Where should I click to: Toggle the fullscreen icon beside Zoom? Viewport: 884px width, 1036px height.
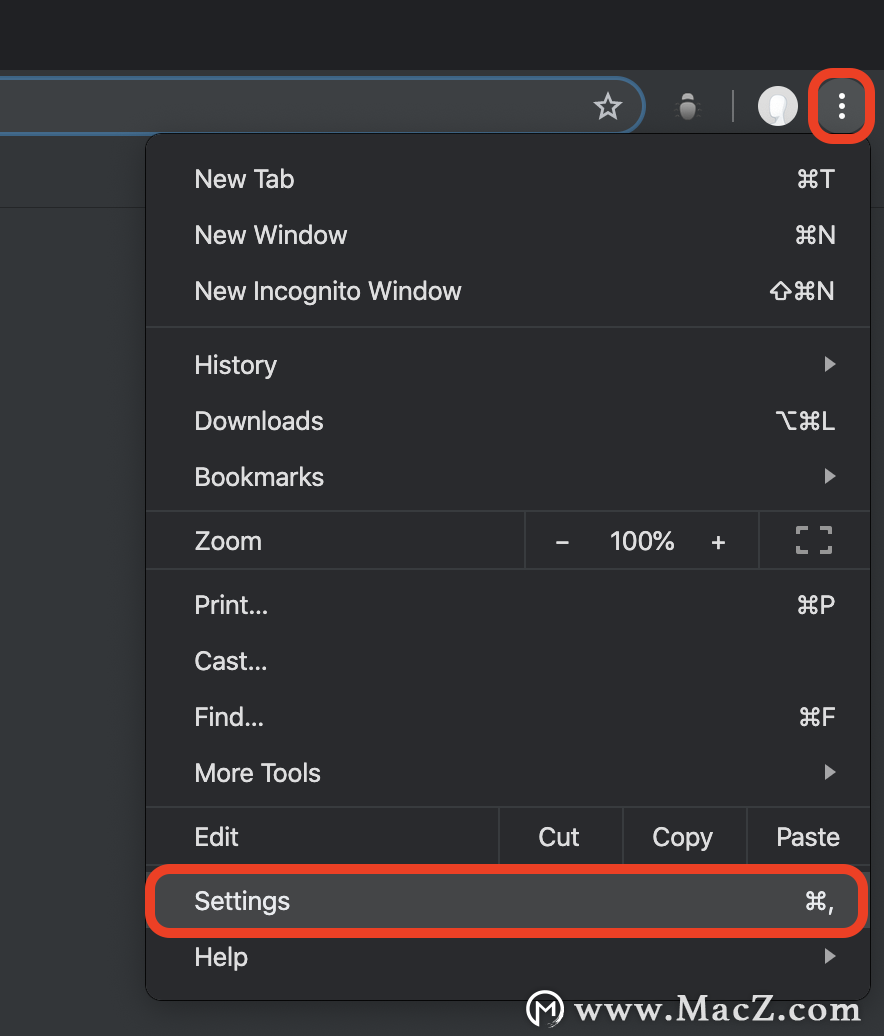point(813,540)
